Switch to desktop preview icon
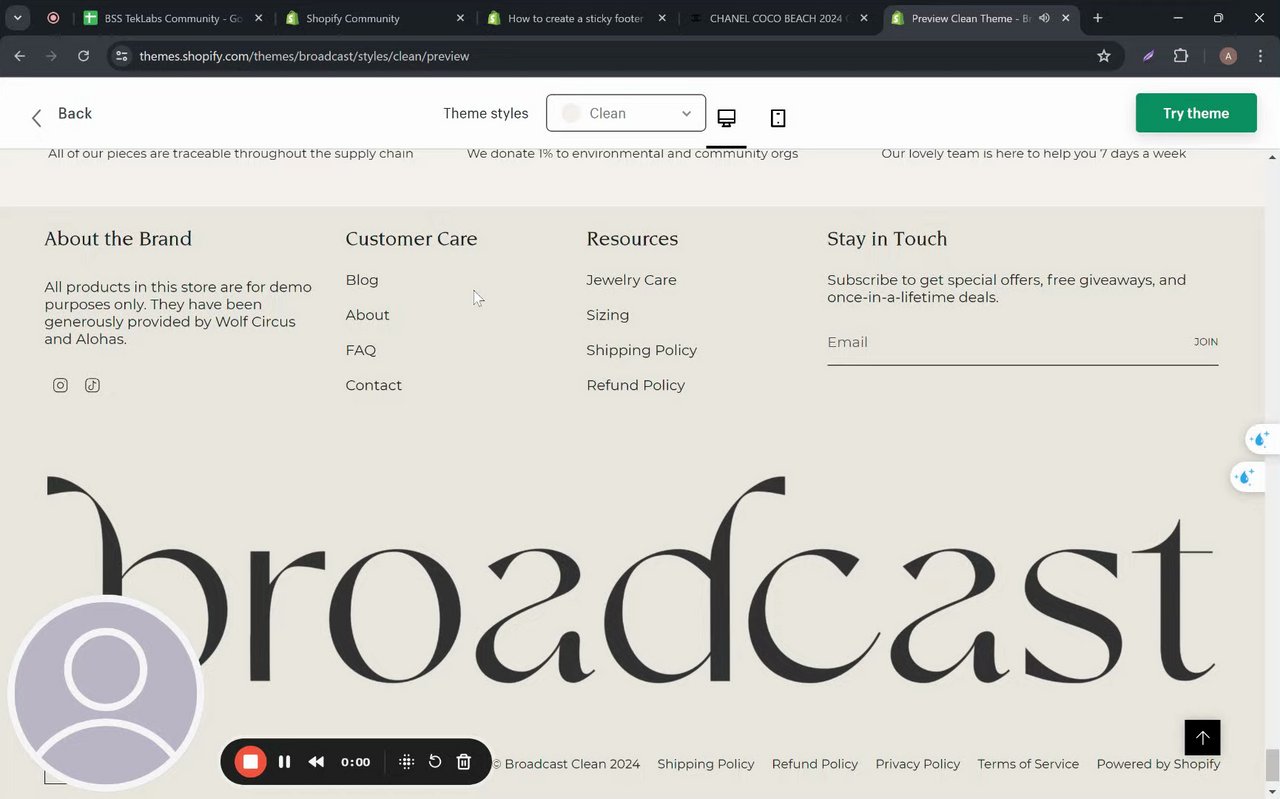Screen dimensions: 1280x799 [727, 118]
